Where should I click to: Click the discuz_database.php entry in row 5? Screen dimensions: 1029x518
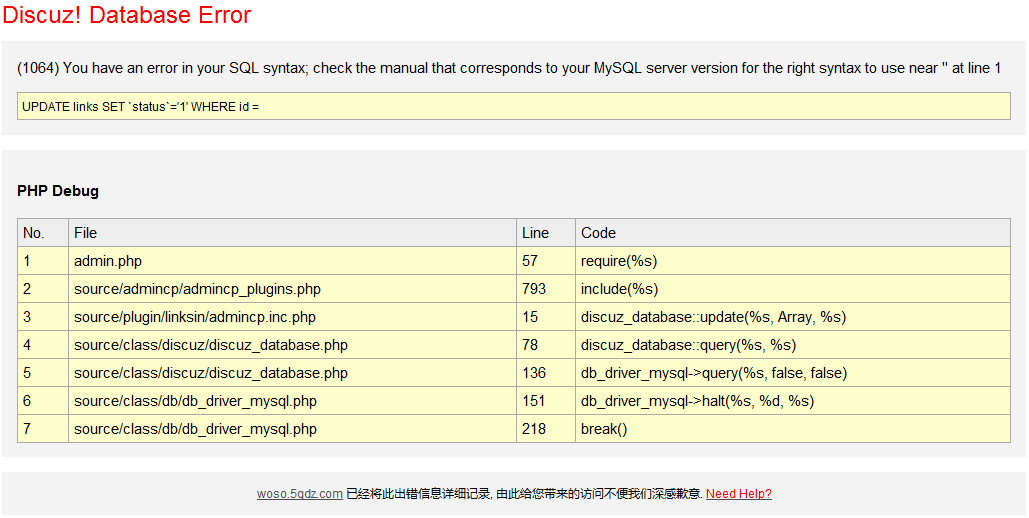tap(210, 373)
